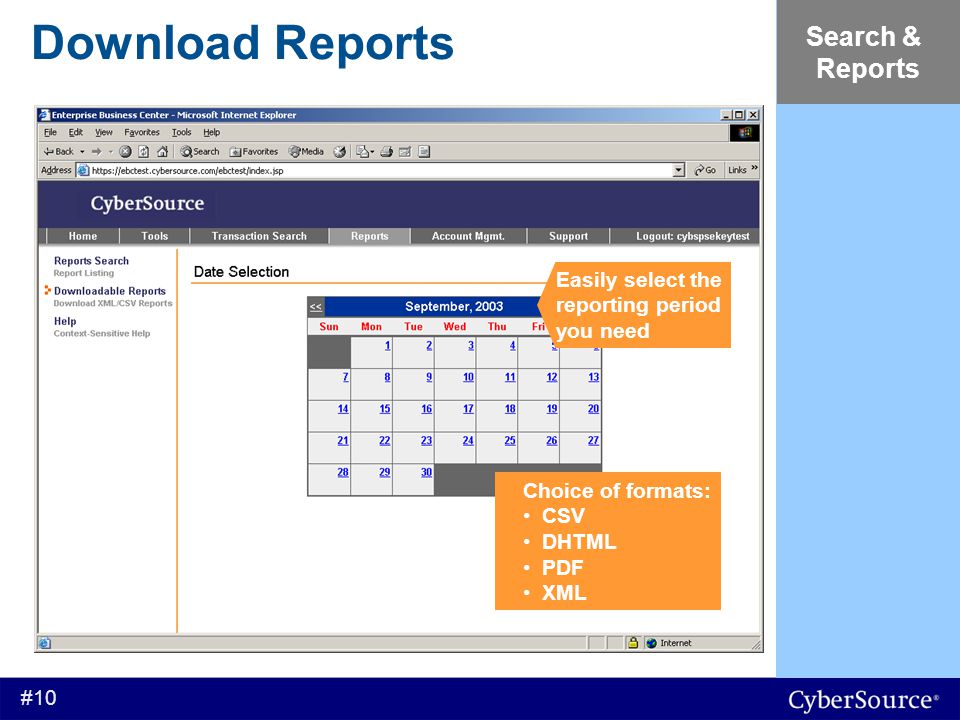The width and height of the screenshot is (960, 720).
Task: Open the Favorites menu in the menu bar
Action: 141,132
